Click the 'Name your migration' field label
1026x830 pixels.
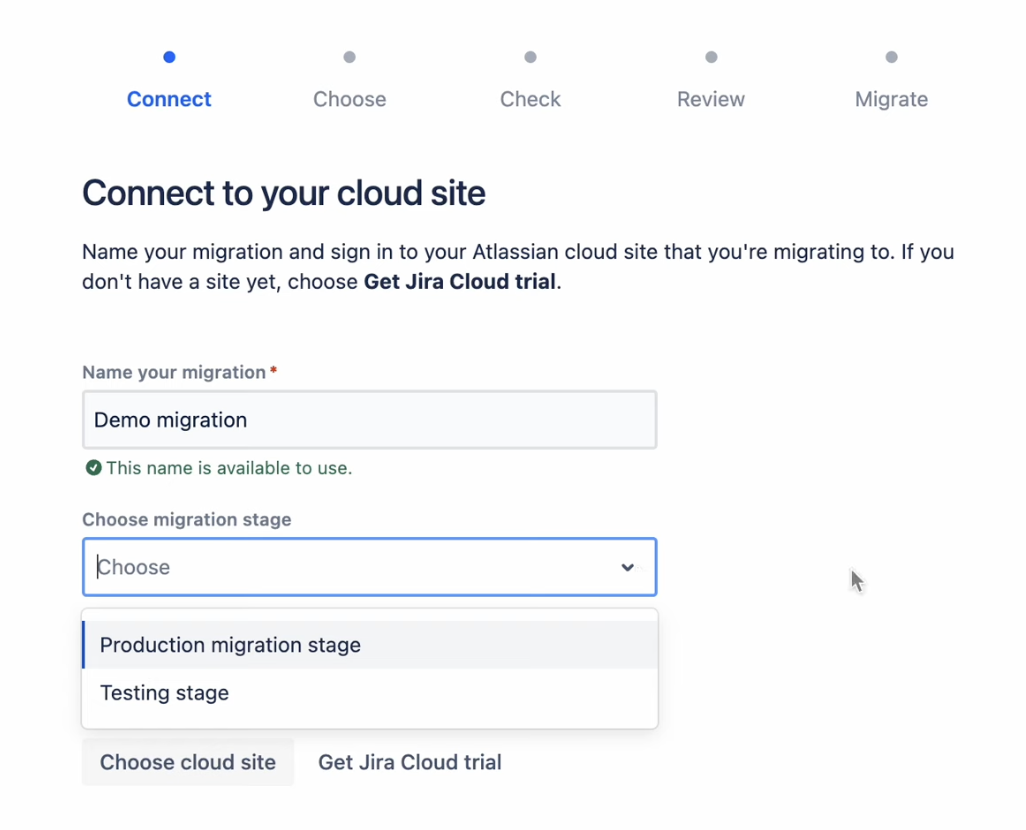coord(174,372)
